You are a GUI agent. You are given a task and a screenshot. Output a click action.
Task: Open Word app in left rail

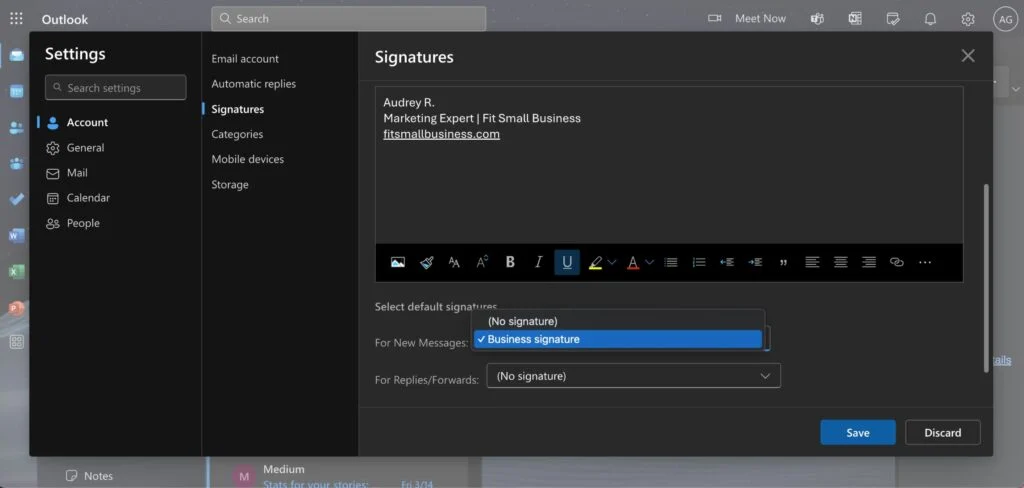(x=16, y=235)
